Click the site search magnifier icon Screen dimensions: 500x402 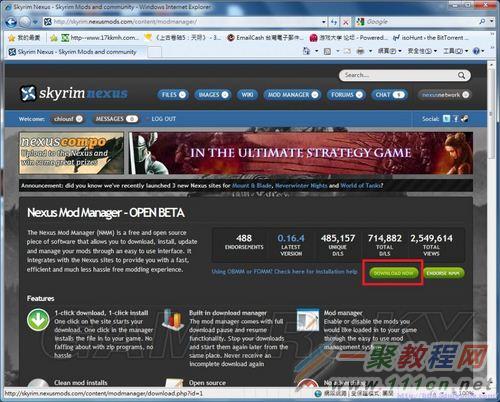pos(461,75)
